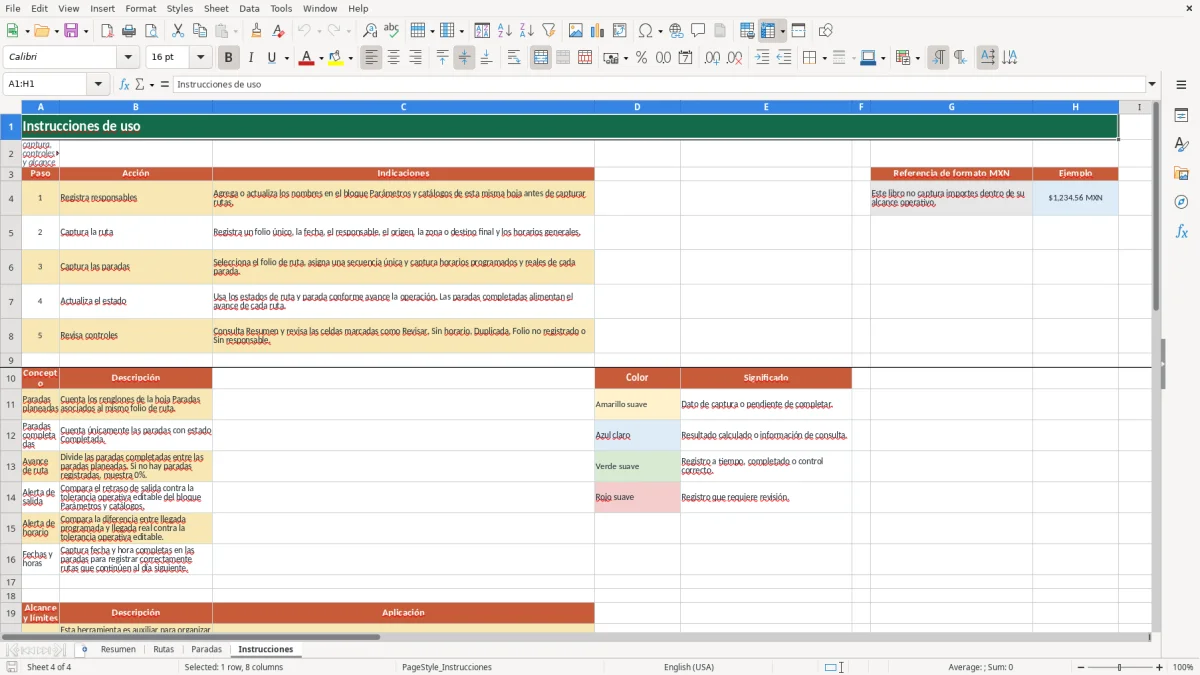
Task: Open the Styles menu
Action: (x=180, y=8)
